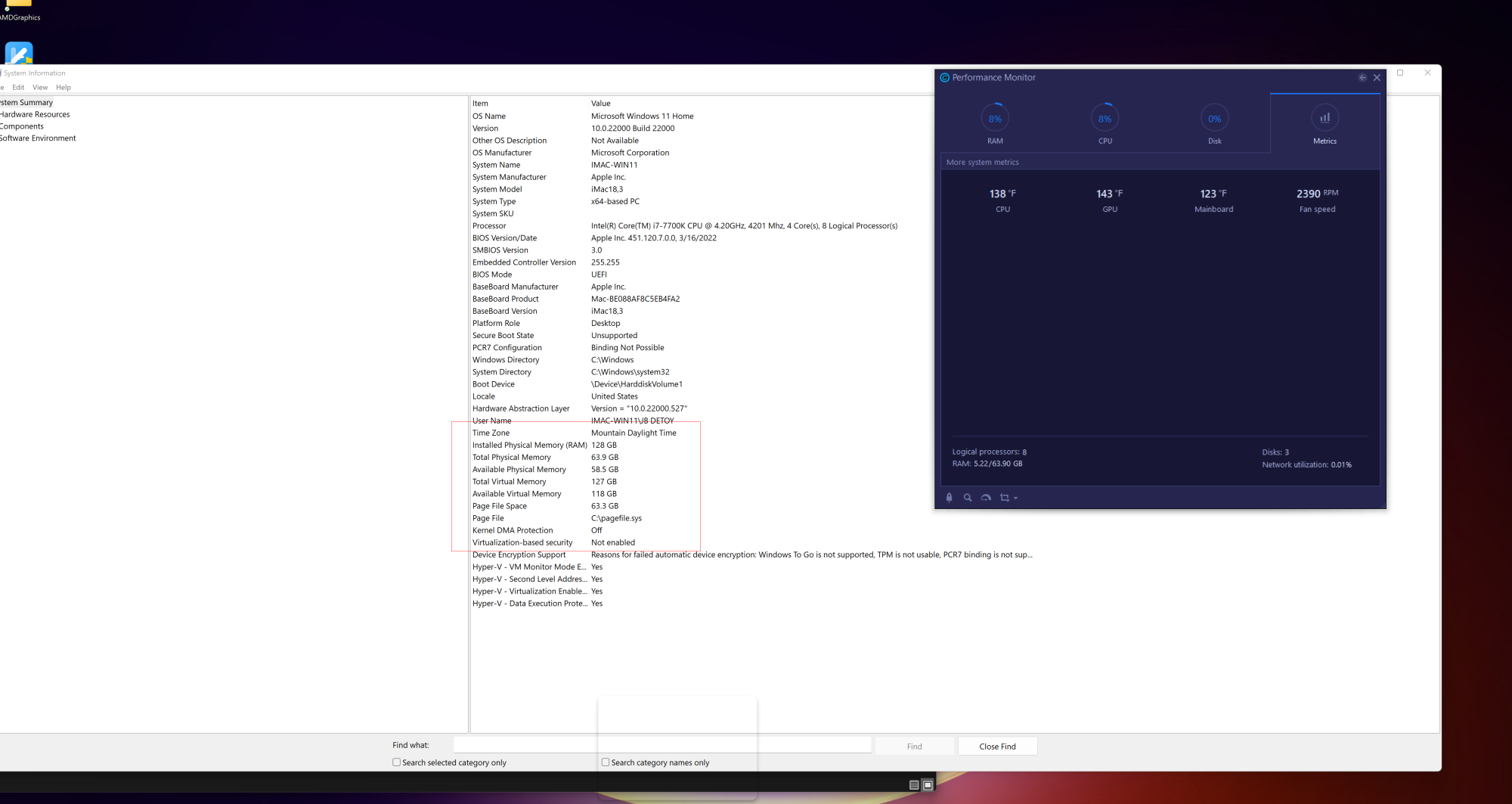Screen dimensions: 1512x804
Task: Click the 'Find what' input field
Action: pyautogui.click(x=662, y=746)
